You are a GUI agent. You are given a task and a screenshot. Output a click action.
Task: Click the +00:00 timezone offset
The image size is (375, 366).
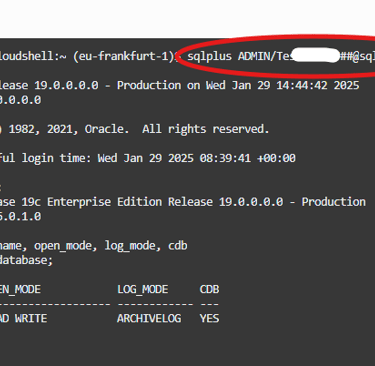point(276,158)
